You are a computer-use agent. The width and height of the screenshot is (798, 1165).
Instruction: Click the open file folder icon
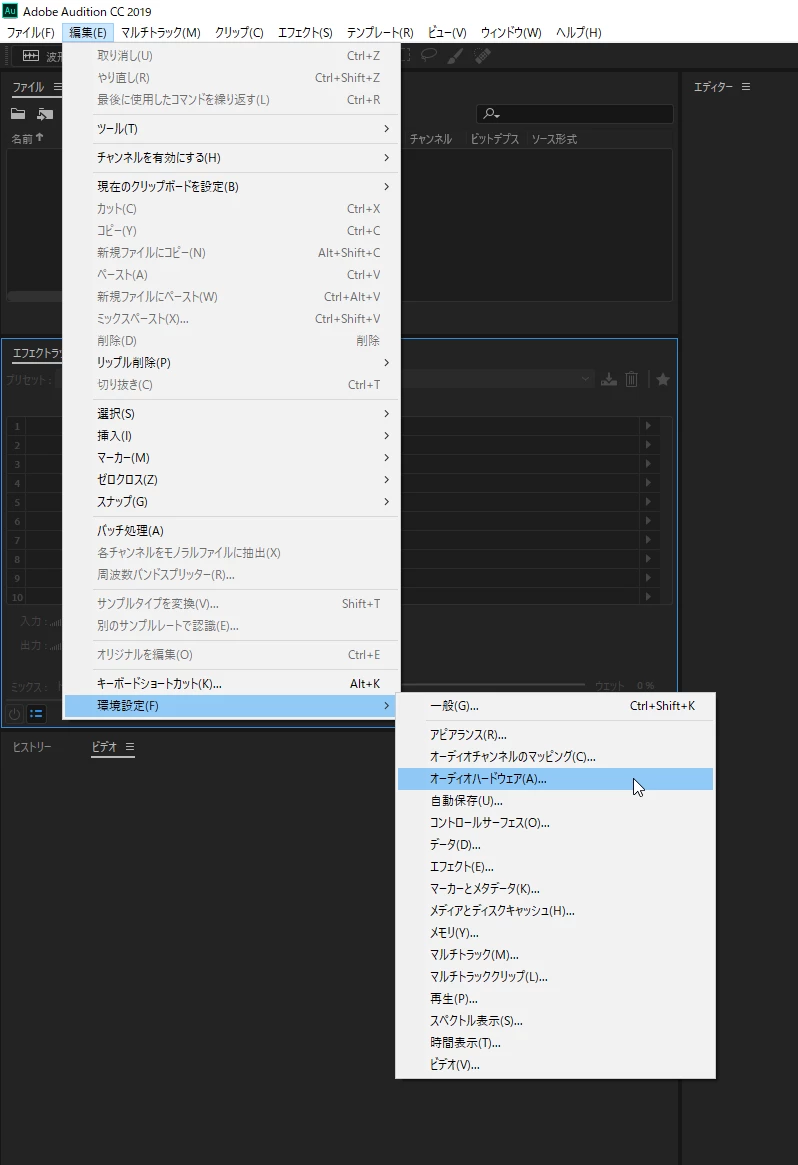click(18, 114)
